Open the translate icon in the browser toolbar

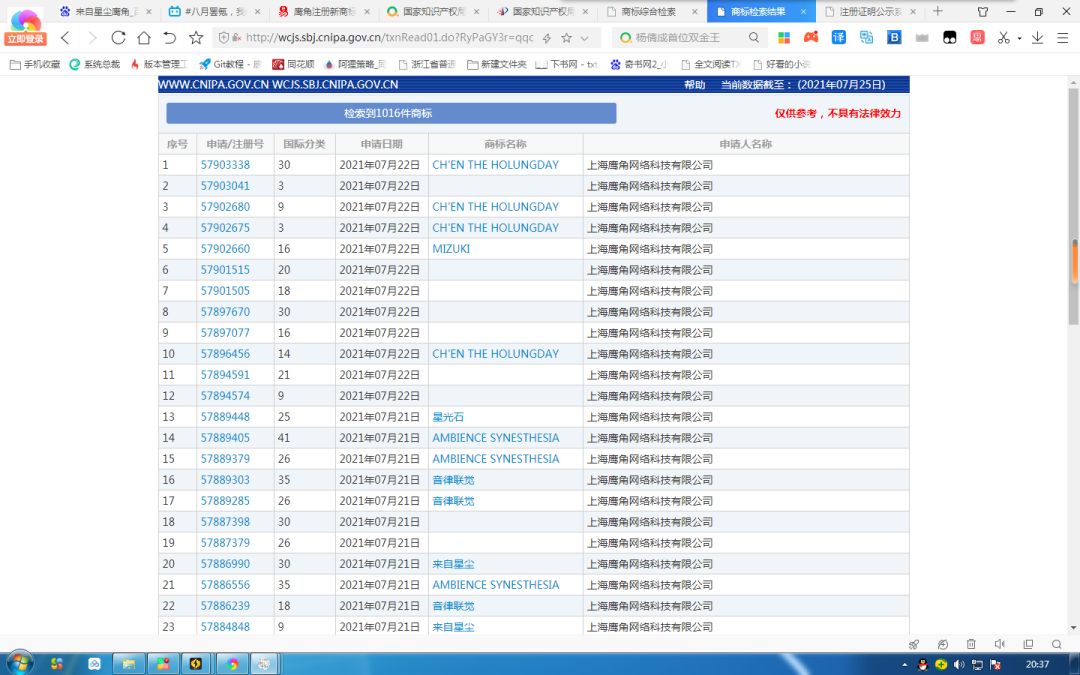[838, 38]
